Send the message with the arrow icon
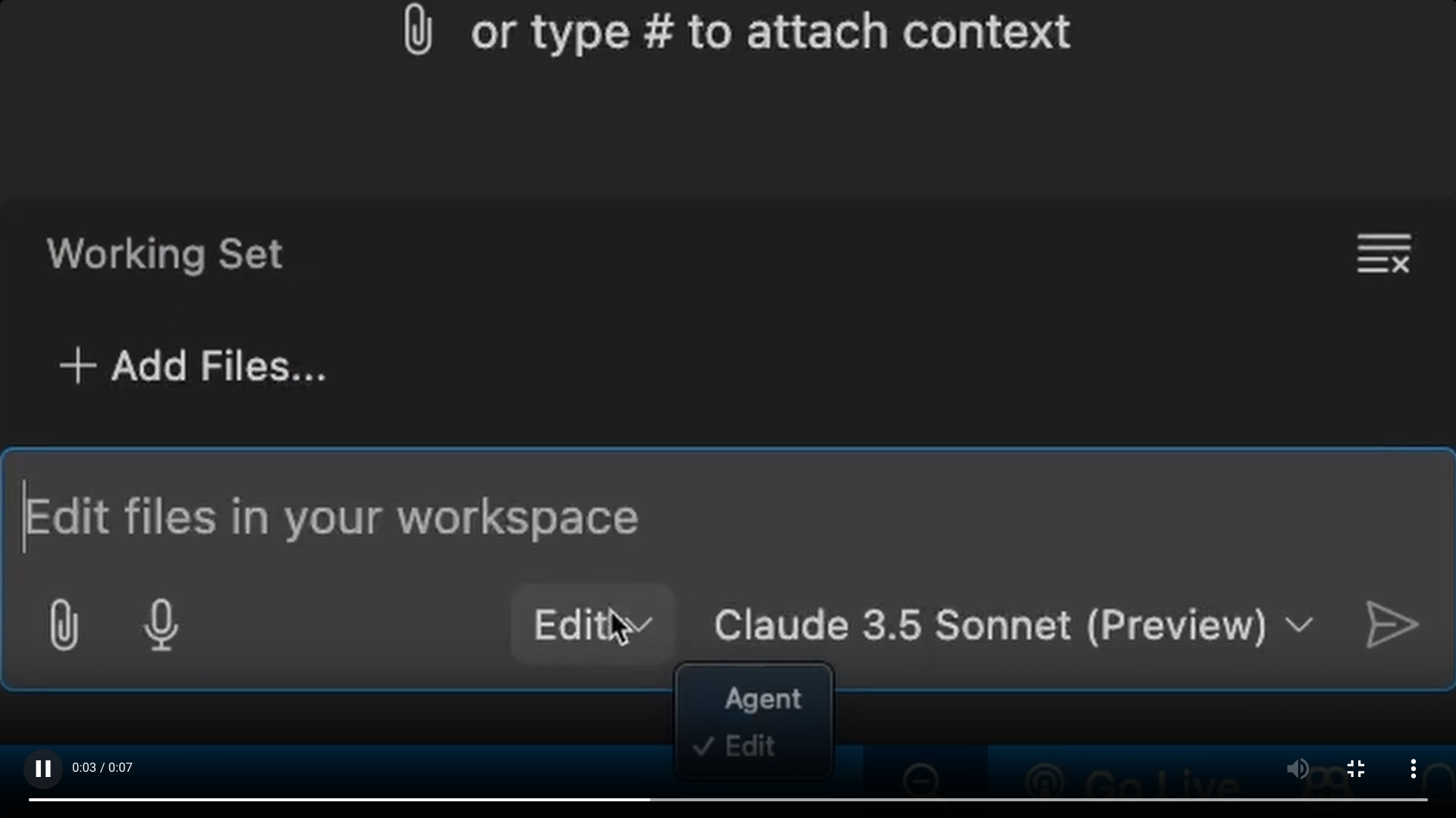The height and width of the screenshot is (818, 1456). coord(1391,625)
